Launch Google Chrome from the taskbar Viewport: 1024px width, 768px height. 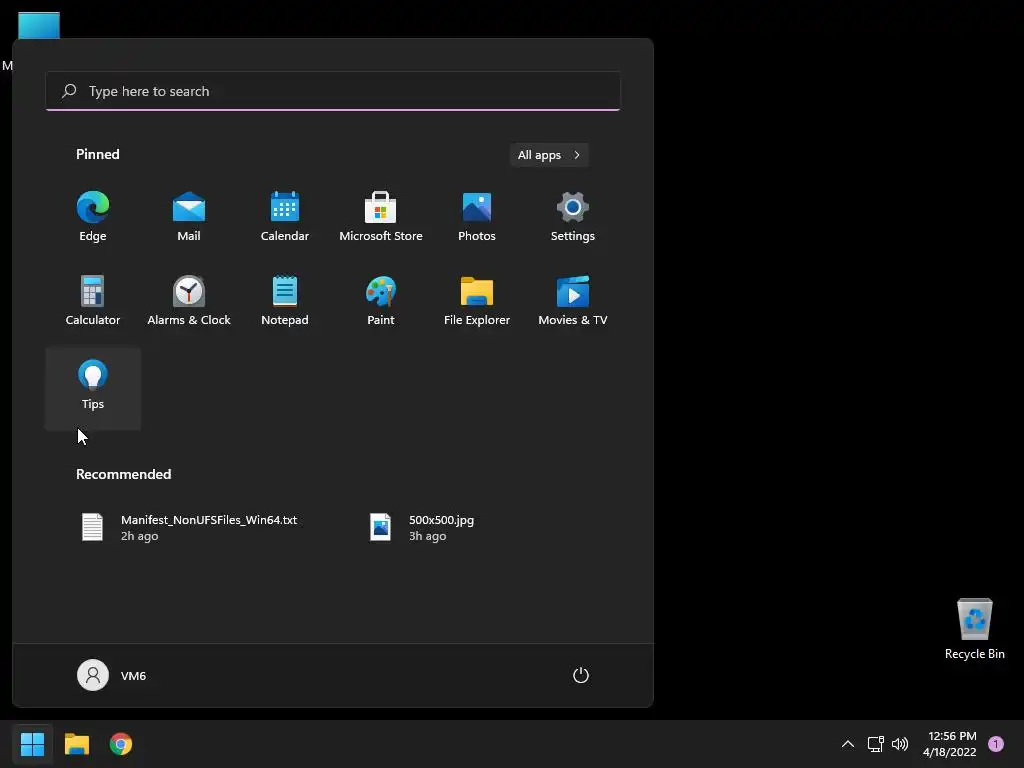pyautogui.click(x=121, y=744)
